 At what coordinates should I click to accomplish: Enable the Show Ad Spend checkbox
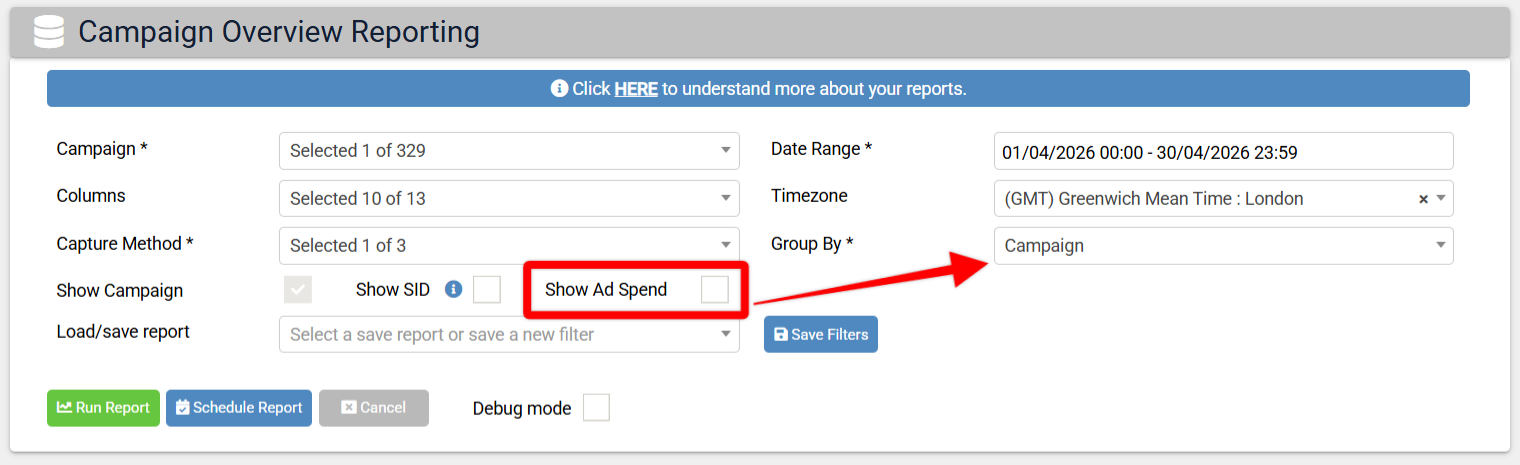click(715, 290)
